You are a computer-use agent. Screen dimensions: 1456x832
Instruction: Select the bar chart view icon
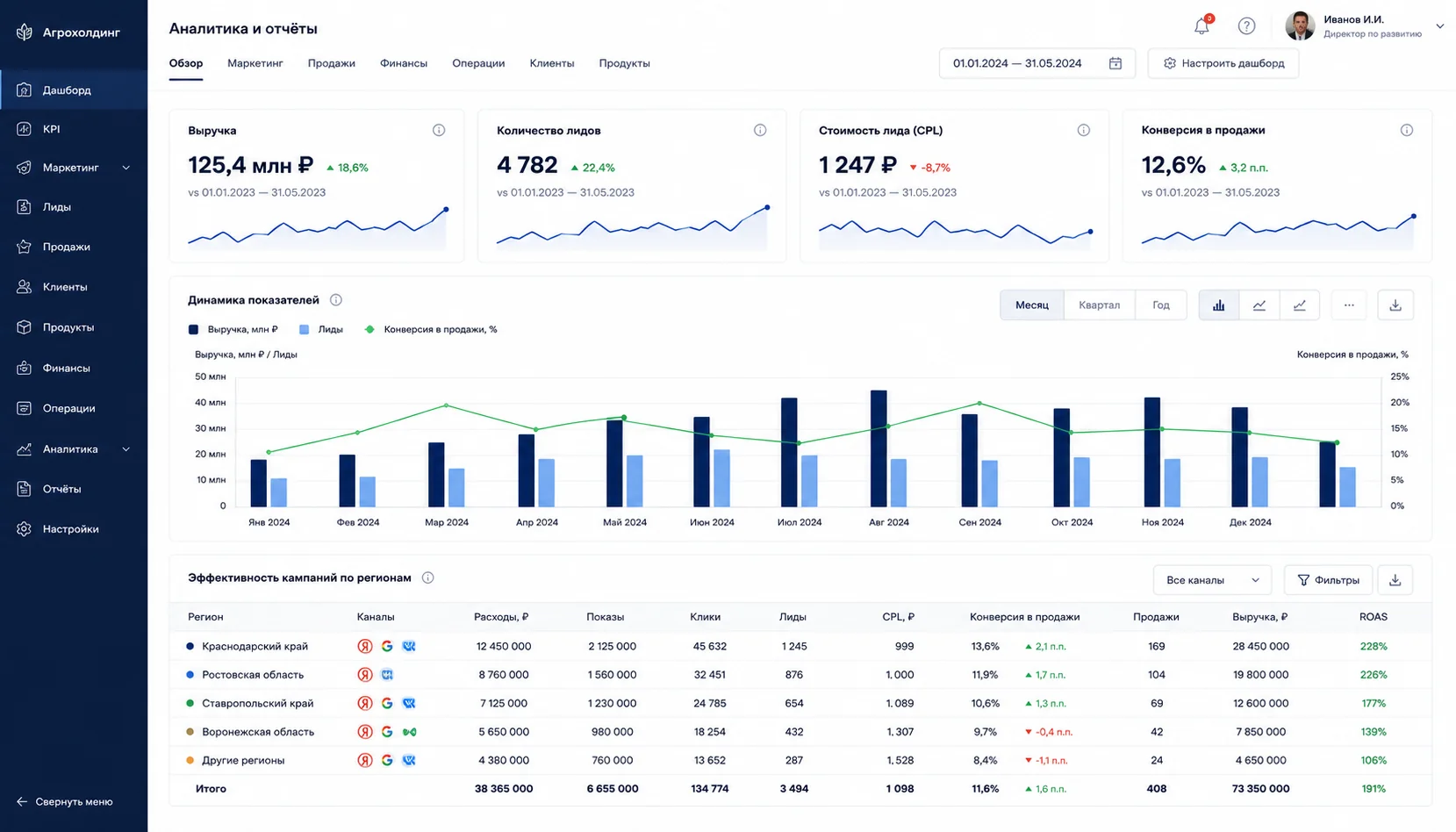[x=1218, y=305]
